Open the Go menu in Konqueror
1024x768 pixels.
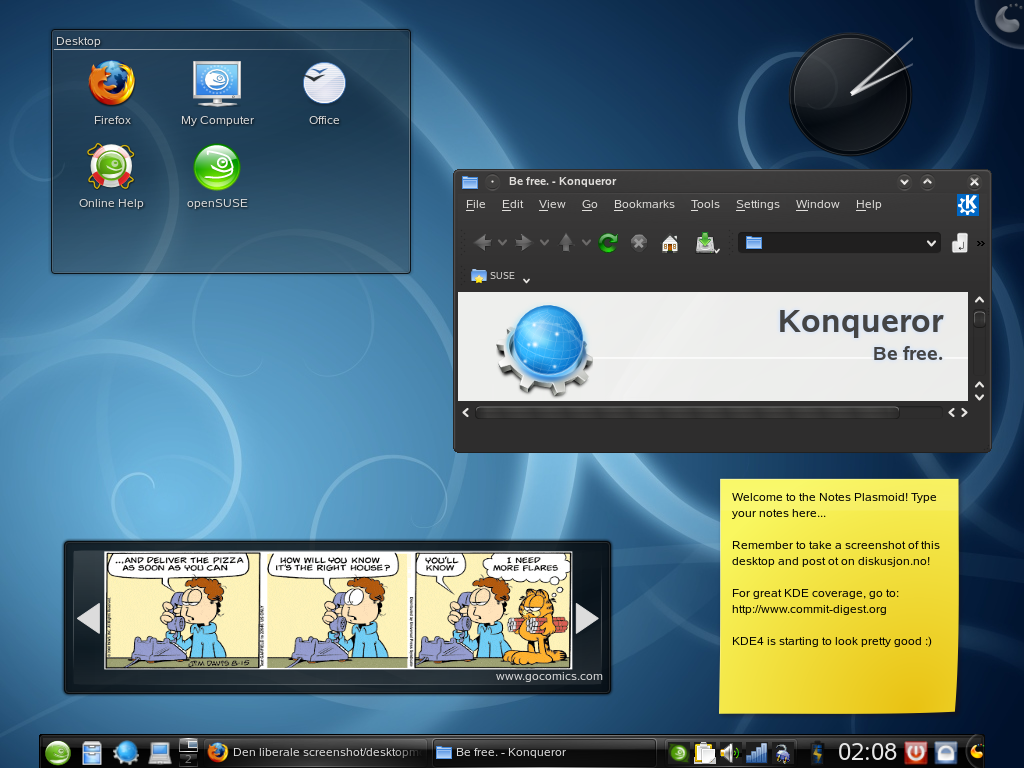[590, 204]
